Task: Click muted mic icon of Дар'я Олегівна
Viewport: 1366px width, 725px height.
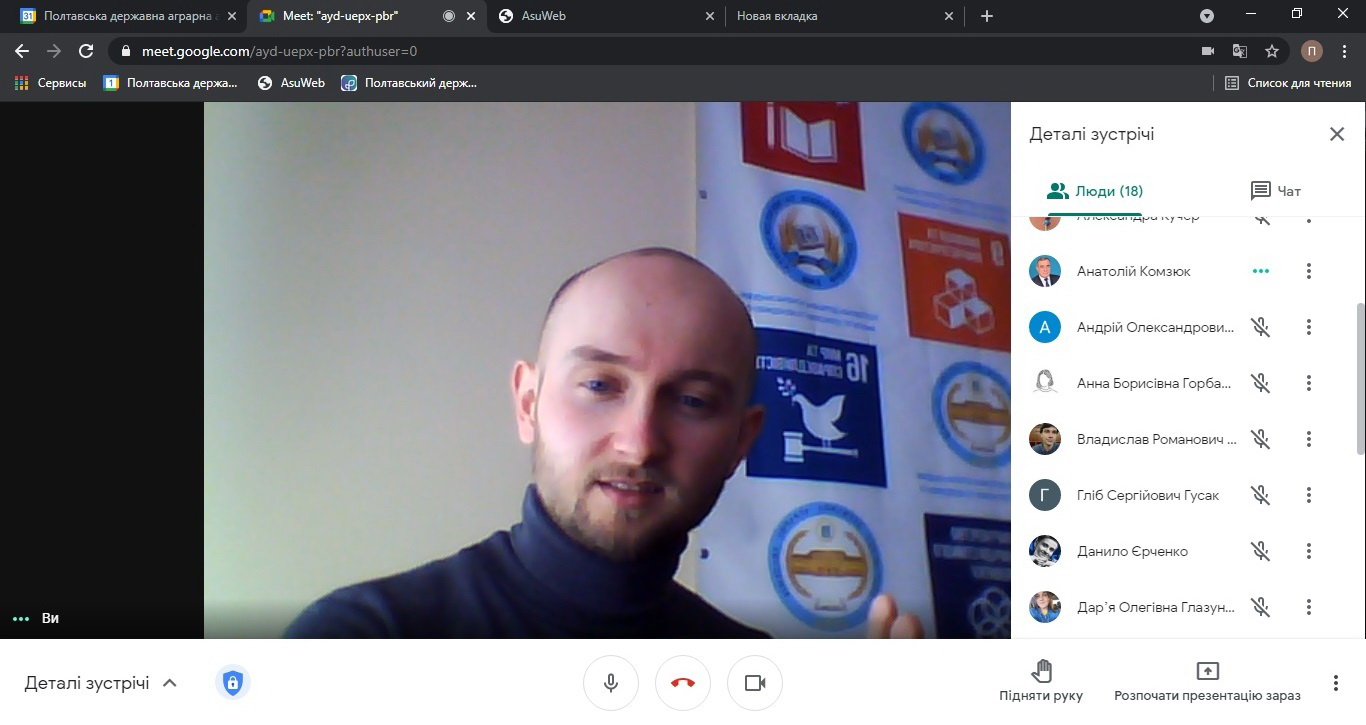Action: [x=1261, y=607]
